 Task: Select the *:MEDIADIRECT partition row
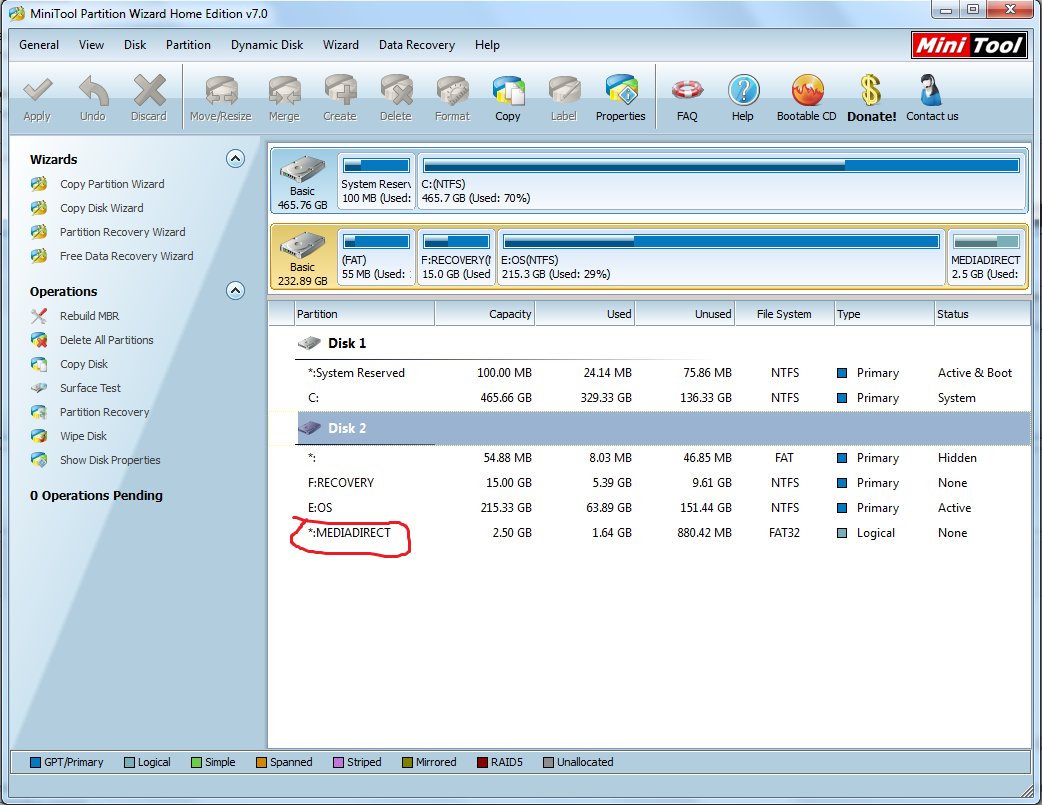tap(649, 533)
